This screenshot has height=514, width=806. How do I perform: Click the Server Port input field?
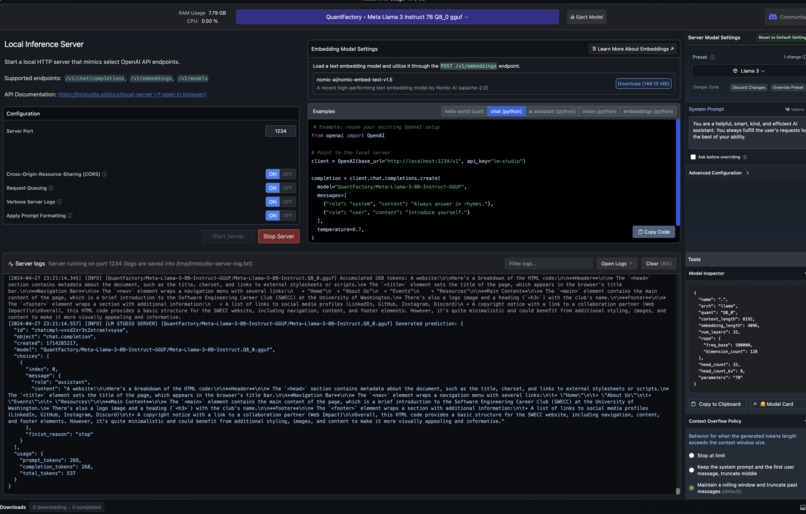(x=280, y=131)
